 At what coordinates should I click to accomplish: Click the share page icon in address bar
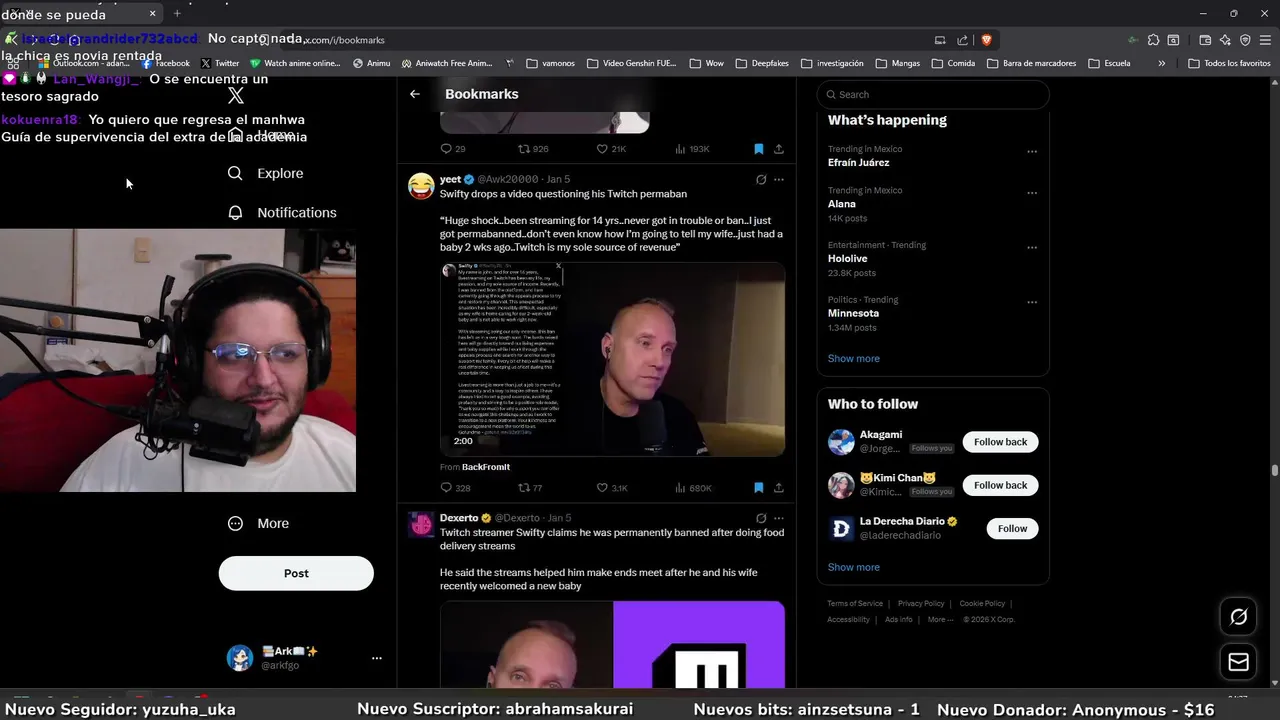coord(962,40)
